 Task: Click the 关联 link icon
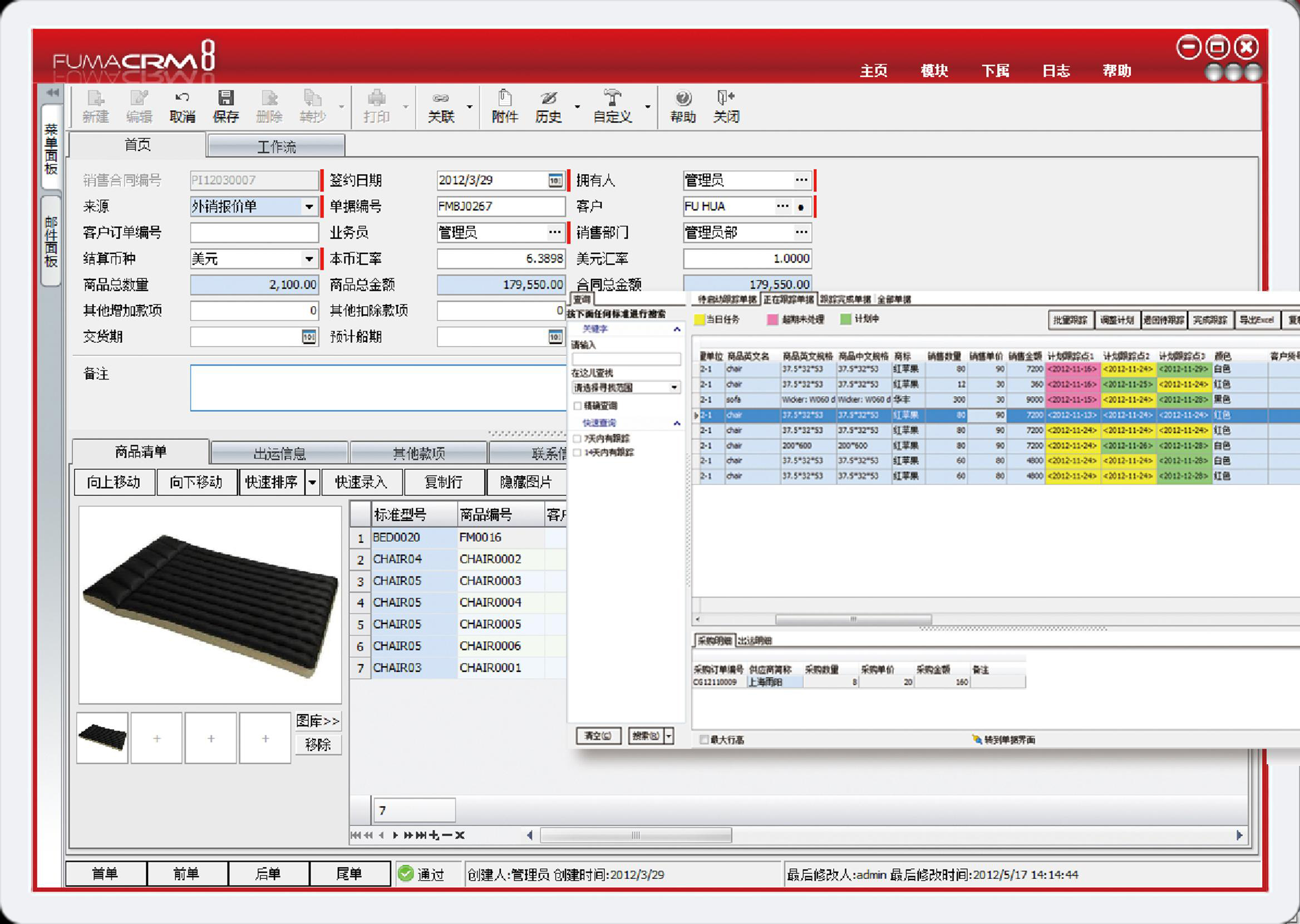441,99
